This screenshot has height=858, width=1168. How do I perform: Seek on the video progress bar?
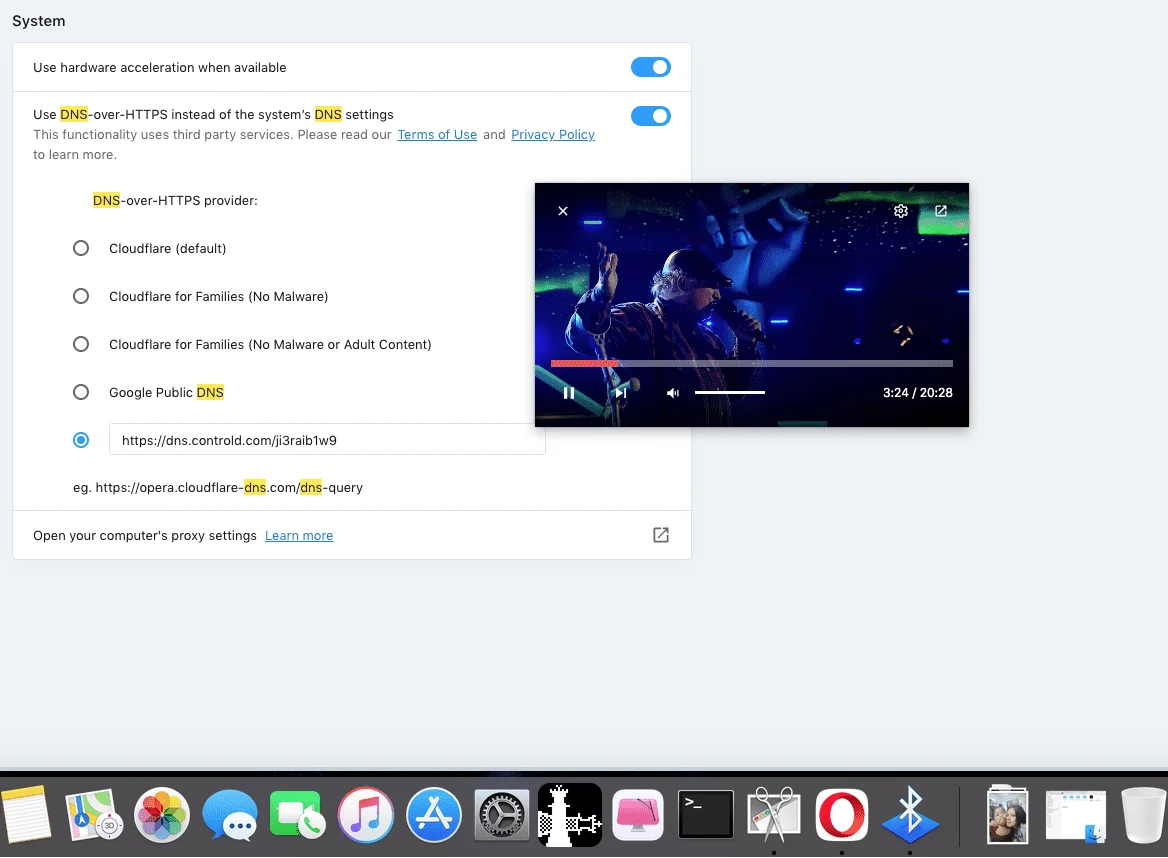(x=752, y=363)
